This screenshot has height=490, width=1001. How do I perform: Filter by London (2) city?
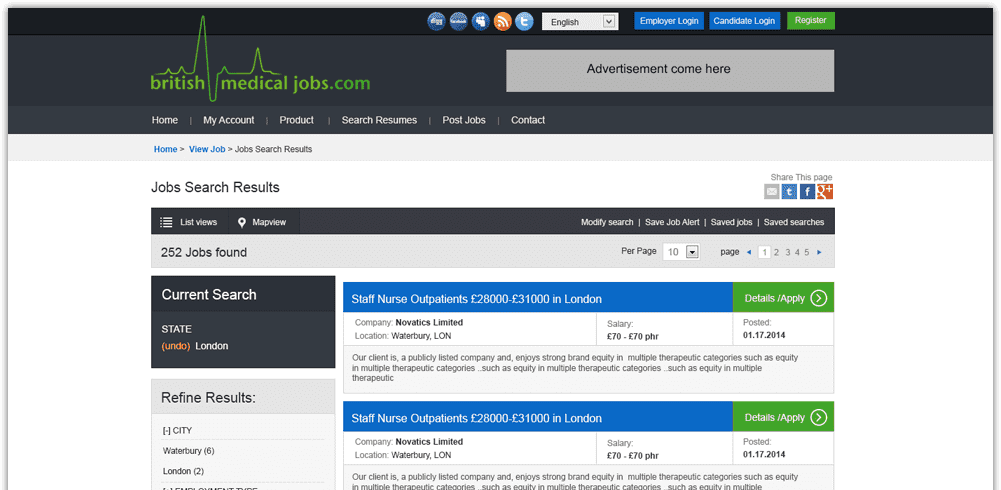183,471
